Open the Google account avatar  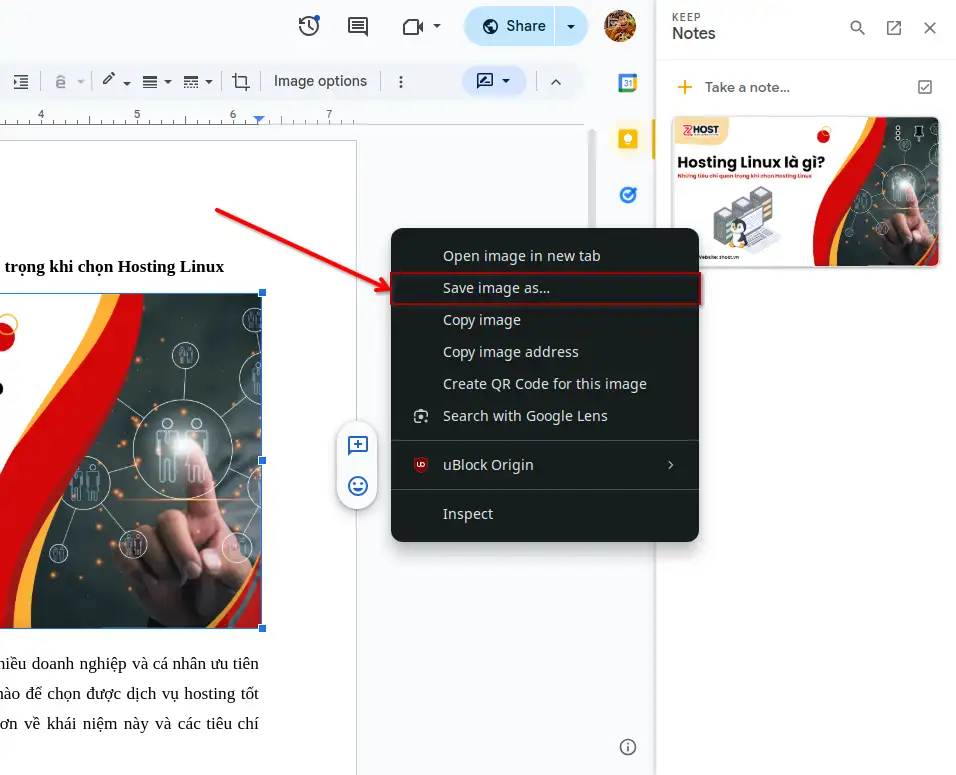point(619,26)
